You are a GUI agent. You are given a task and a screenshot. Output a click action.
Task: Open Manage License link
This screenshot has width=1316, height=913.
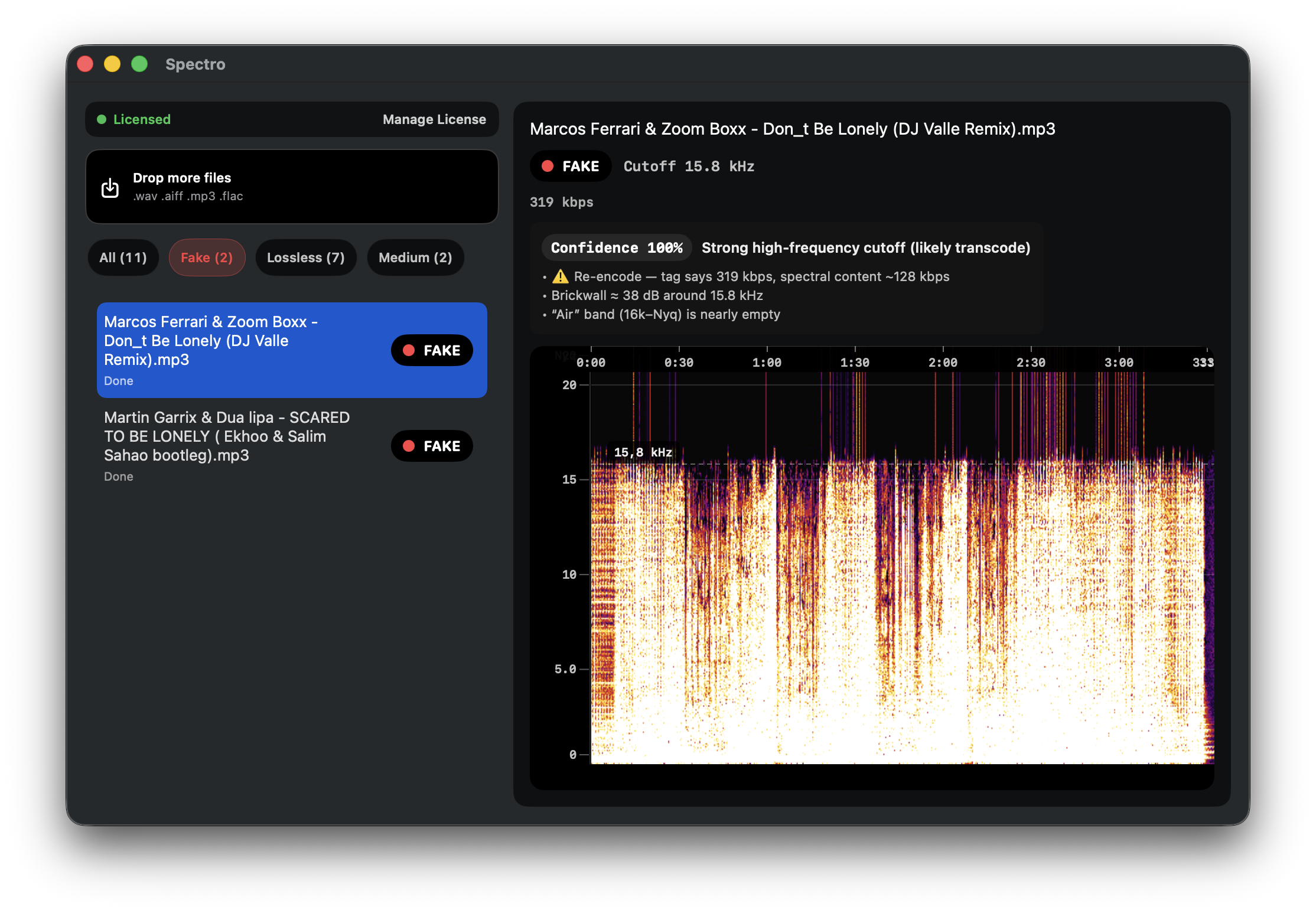pyautogui.click(x=434, y=119)
